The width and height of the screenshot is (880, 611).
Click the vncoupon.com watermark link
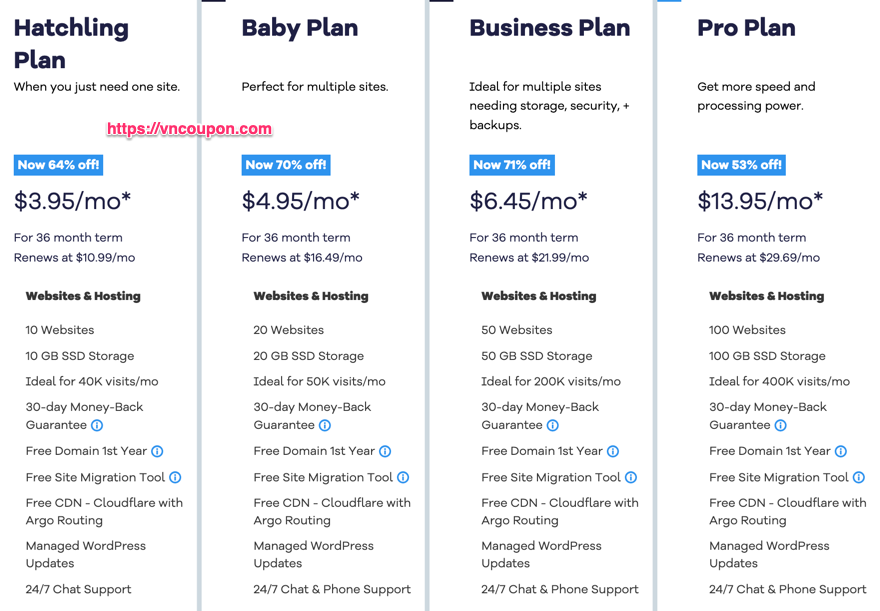point(190,129)
